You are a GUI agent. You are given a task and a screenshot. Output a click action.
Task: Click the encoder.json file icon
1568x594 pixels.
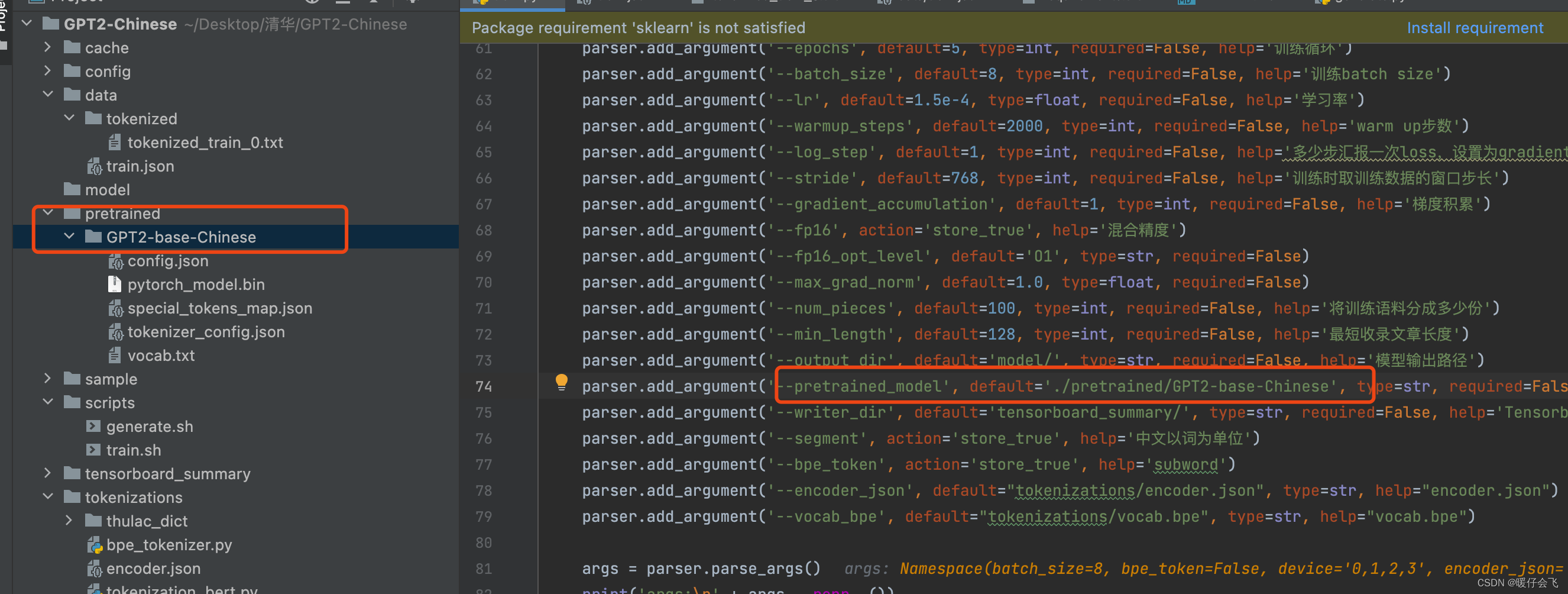[94, 569]
